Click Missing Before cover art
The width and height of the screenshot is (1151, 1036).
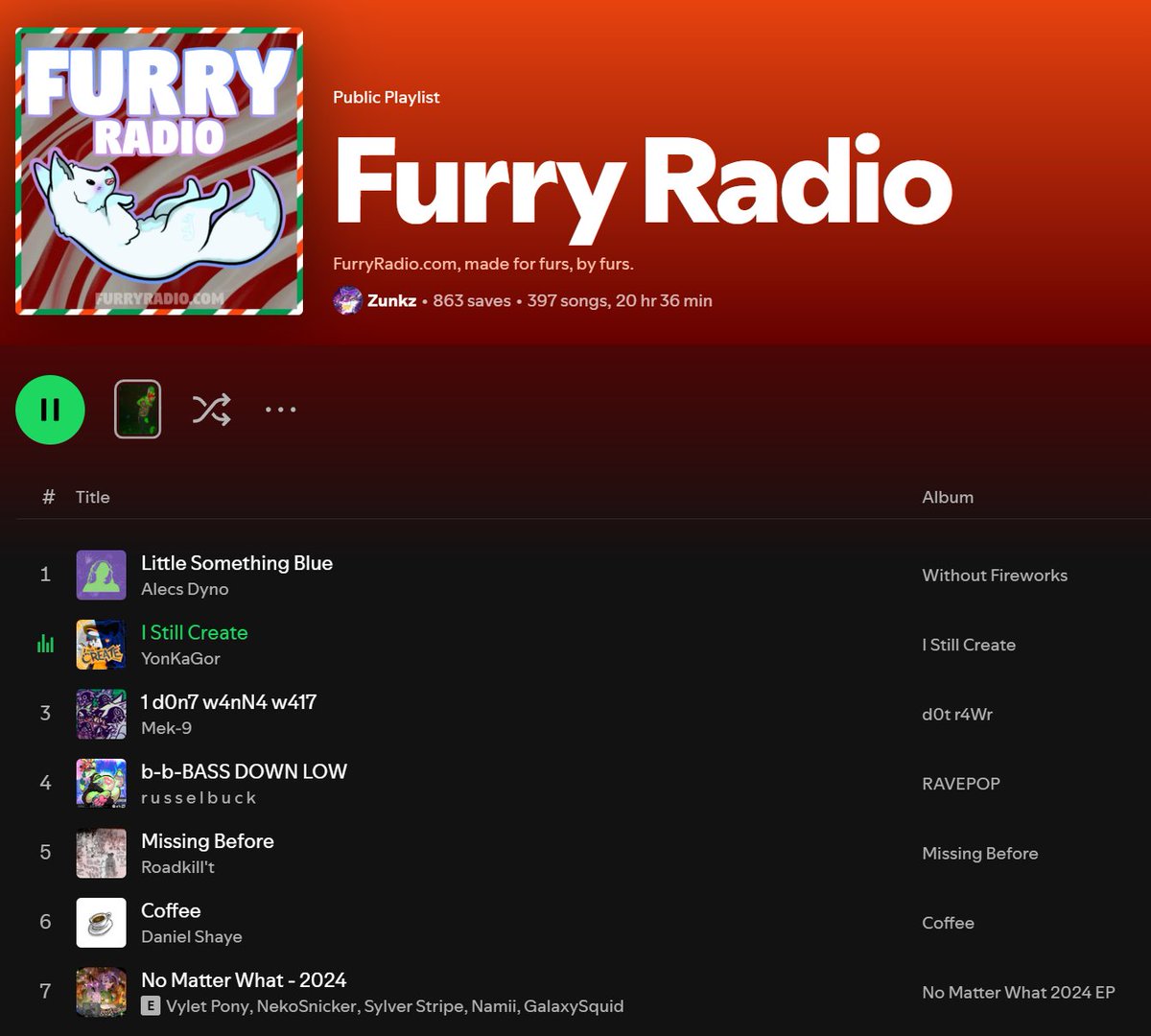click(101, 853)
